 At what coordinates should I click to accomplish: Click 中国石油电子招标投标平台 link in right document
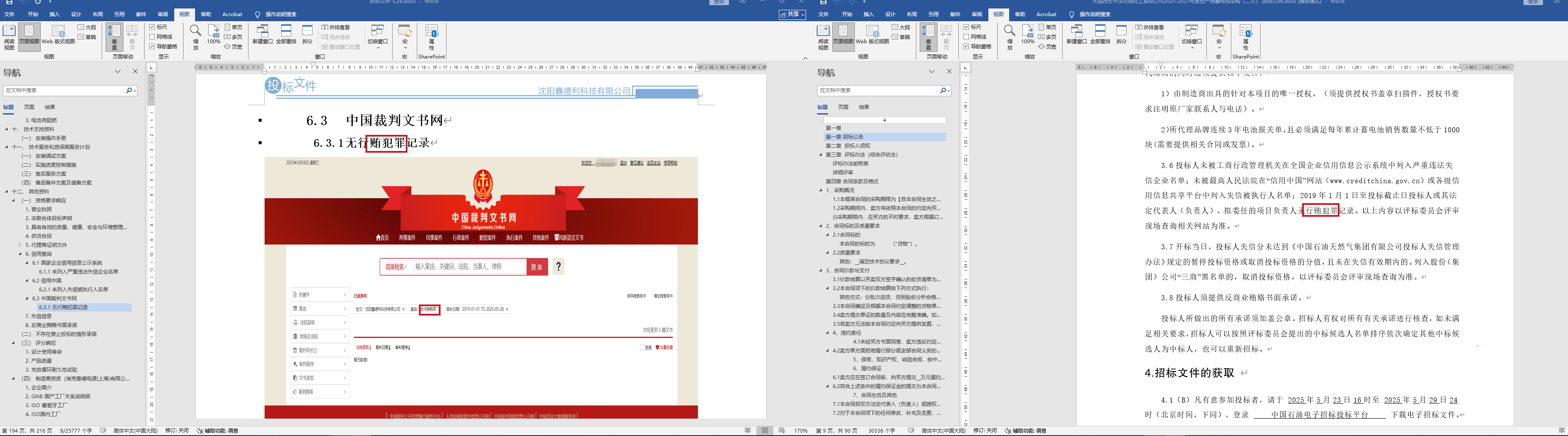pyautogui.click(x=1319, y=415)
